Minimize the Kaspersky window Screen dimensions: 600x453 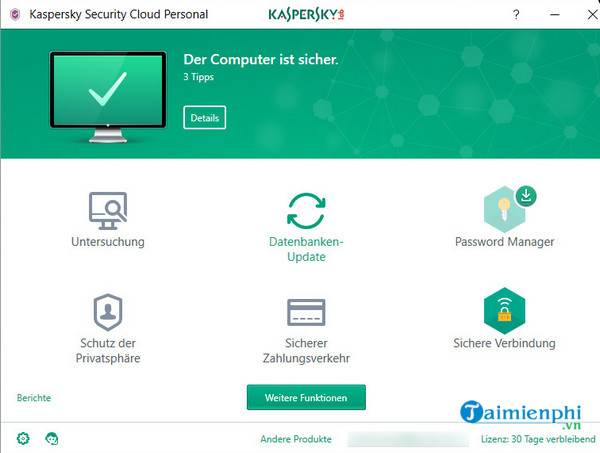tap(555, 15)
